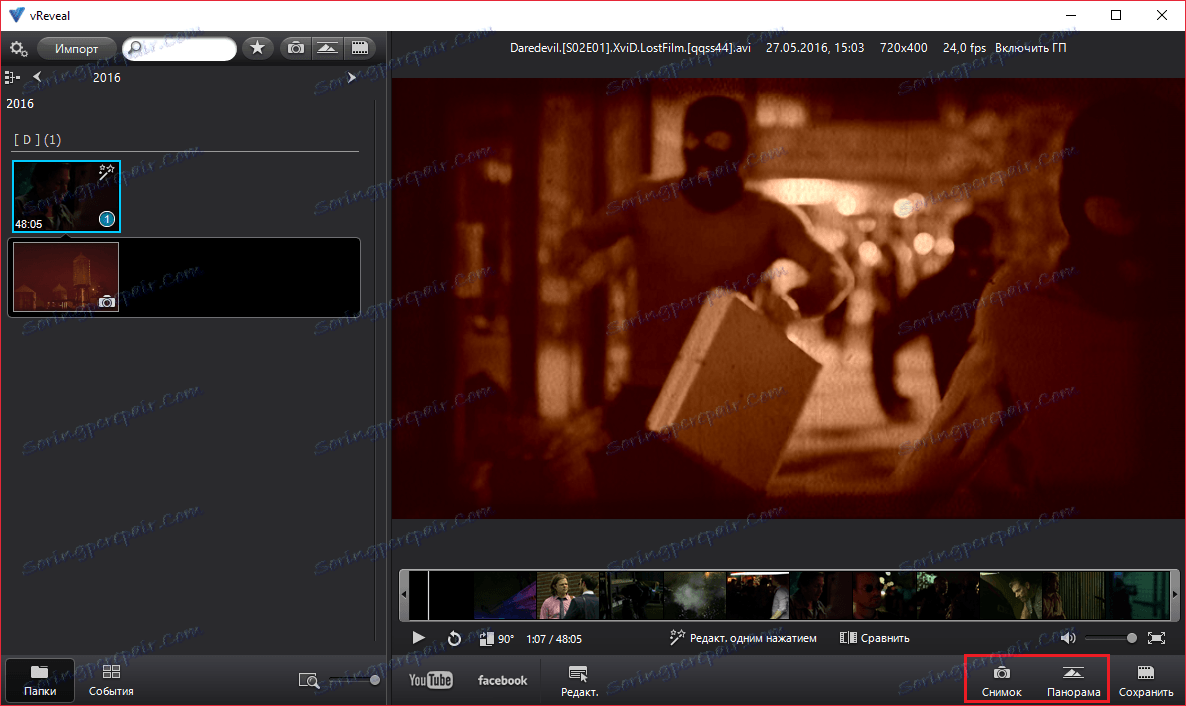
Task: Enter fullscreen mode
Action: coord(1156,638)
